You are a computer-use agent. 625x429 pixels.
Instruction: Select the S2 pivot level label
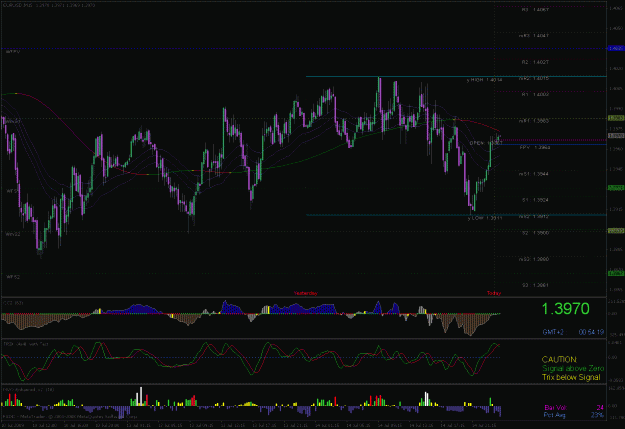click(535, 232)
